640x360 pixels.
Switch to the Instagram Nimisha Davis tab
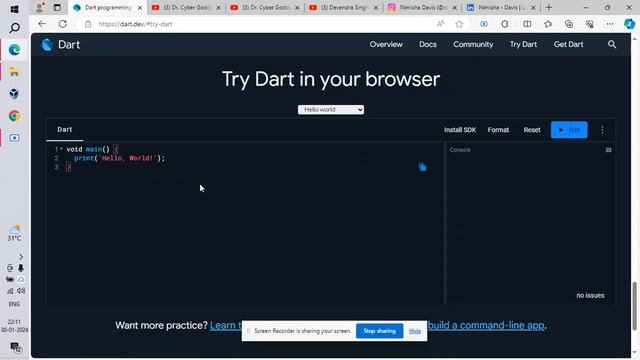pos(422,7)
